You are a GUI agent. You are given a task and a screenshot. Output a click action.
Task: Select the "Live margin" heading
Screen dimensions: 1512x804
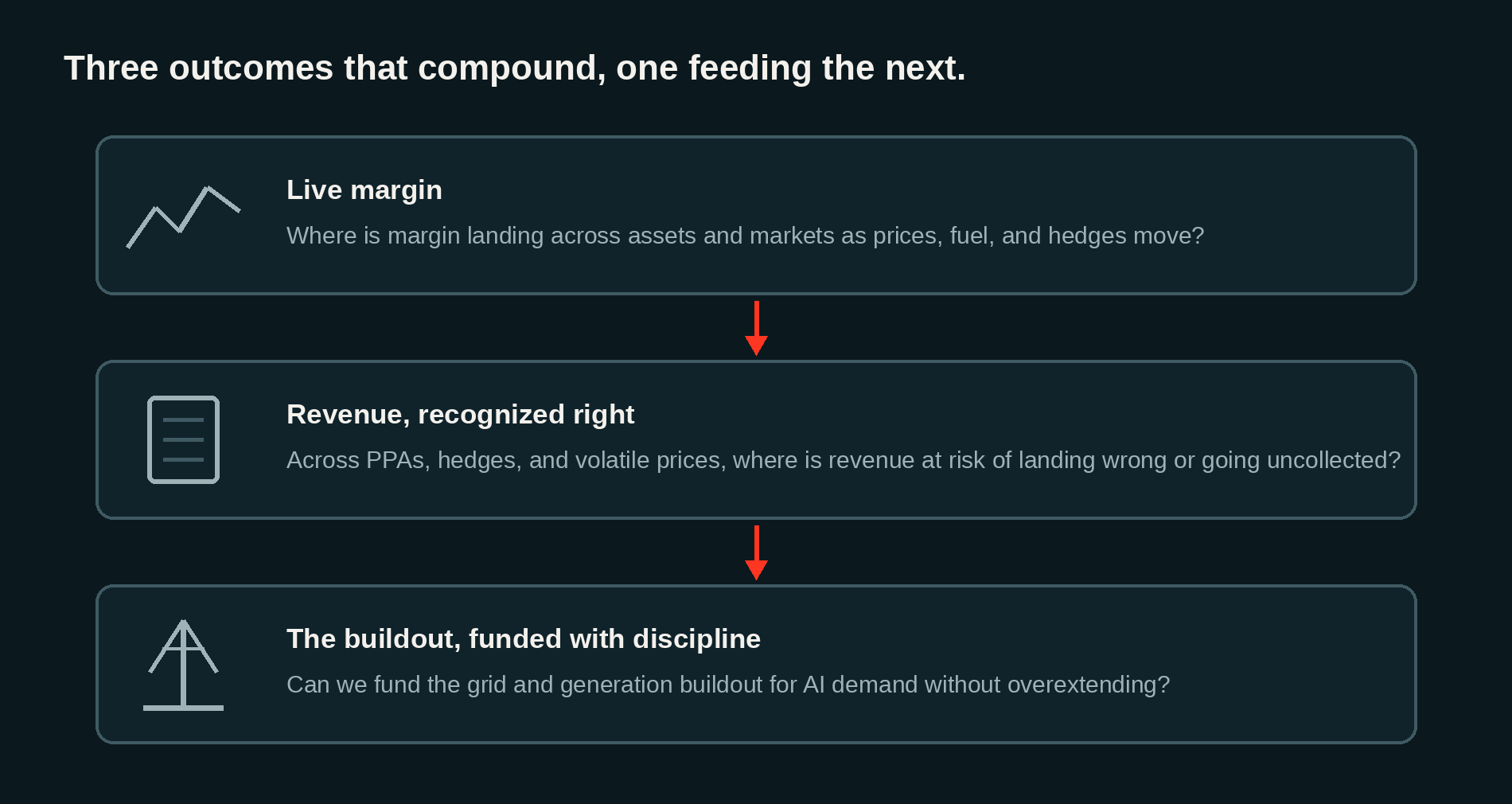[x=364, y=190]
